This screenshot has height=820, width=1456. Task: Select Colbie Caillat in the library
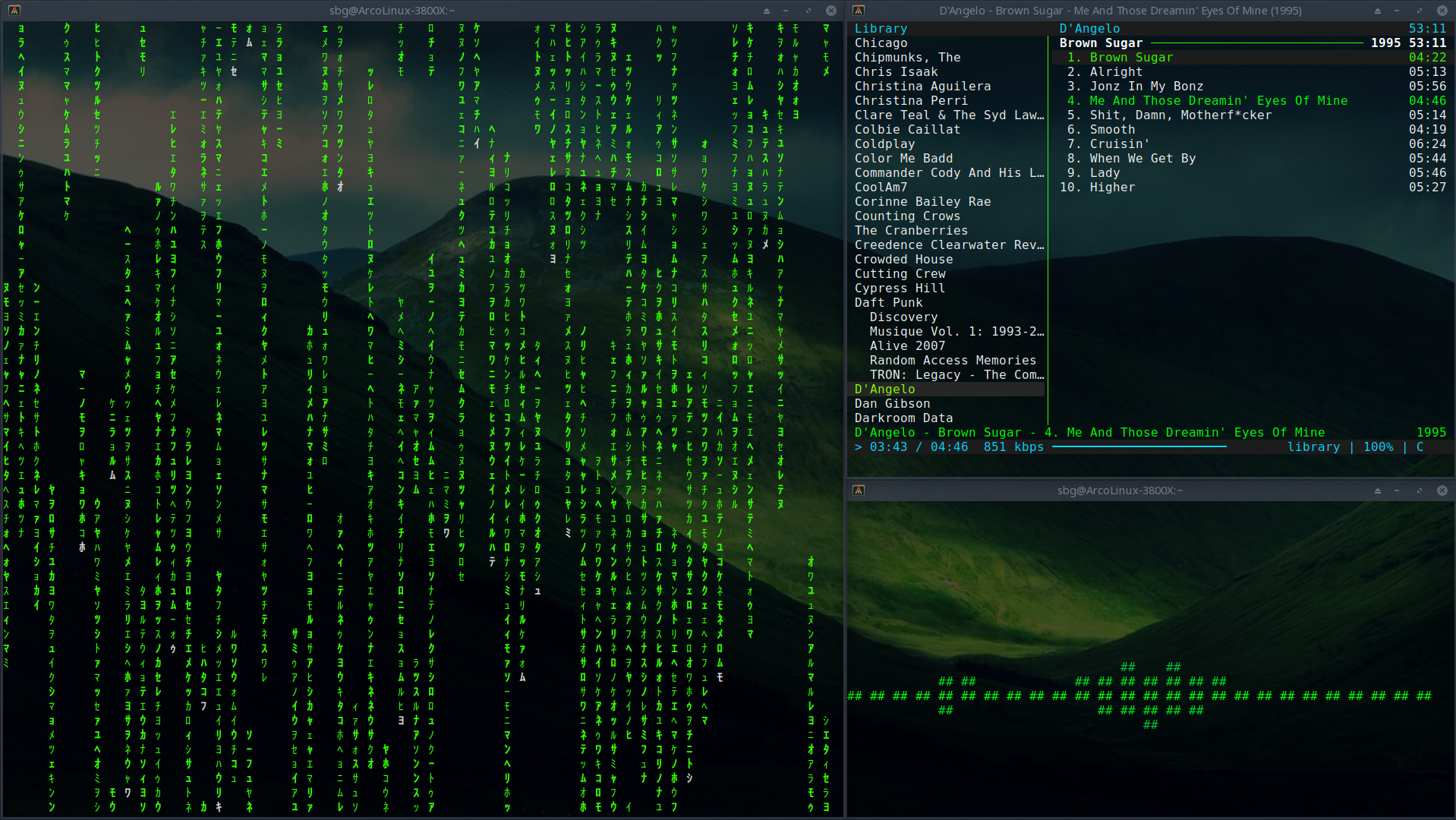click(x=907, y=130)
